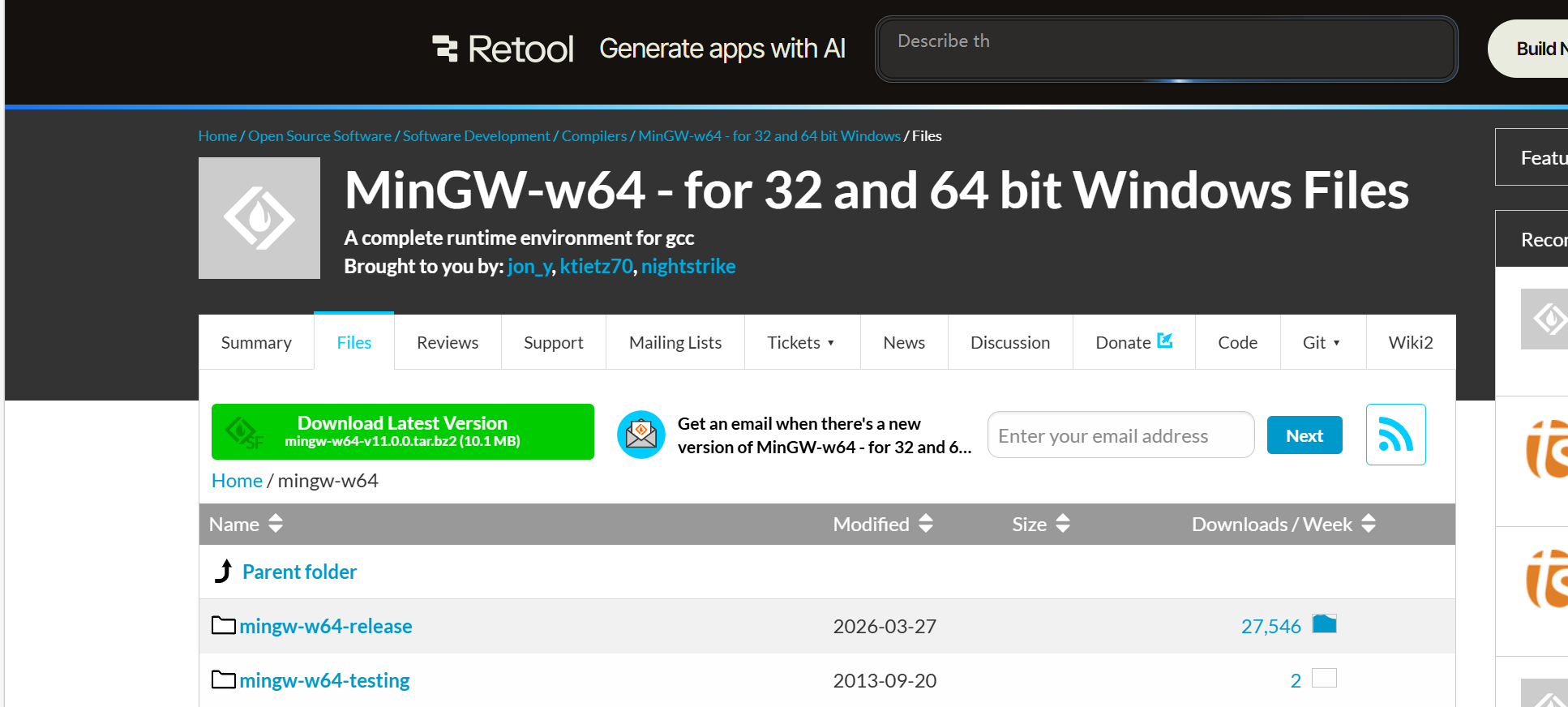
Task: Open download stats icon for mingw-w64-release
Action: (x=1324, y=623)
